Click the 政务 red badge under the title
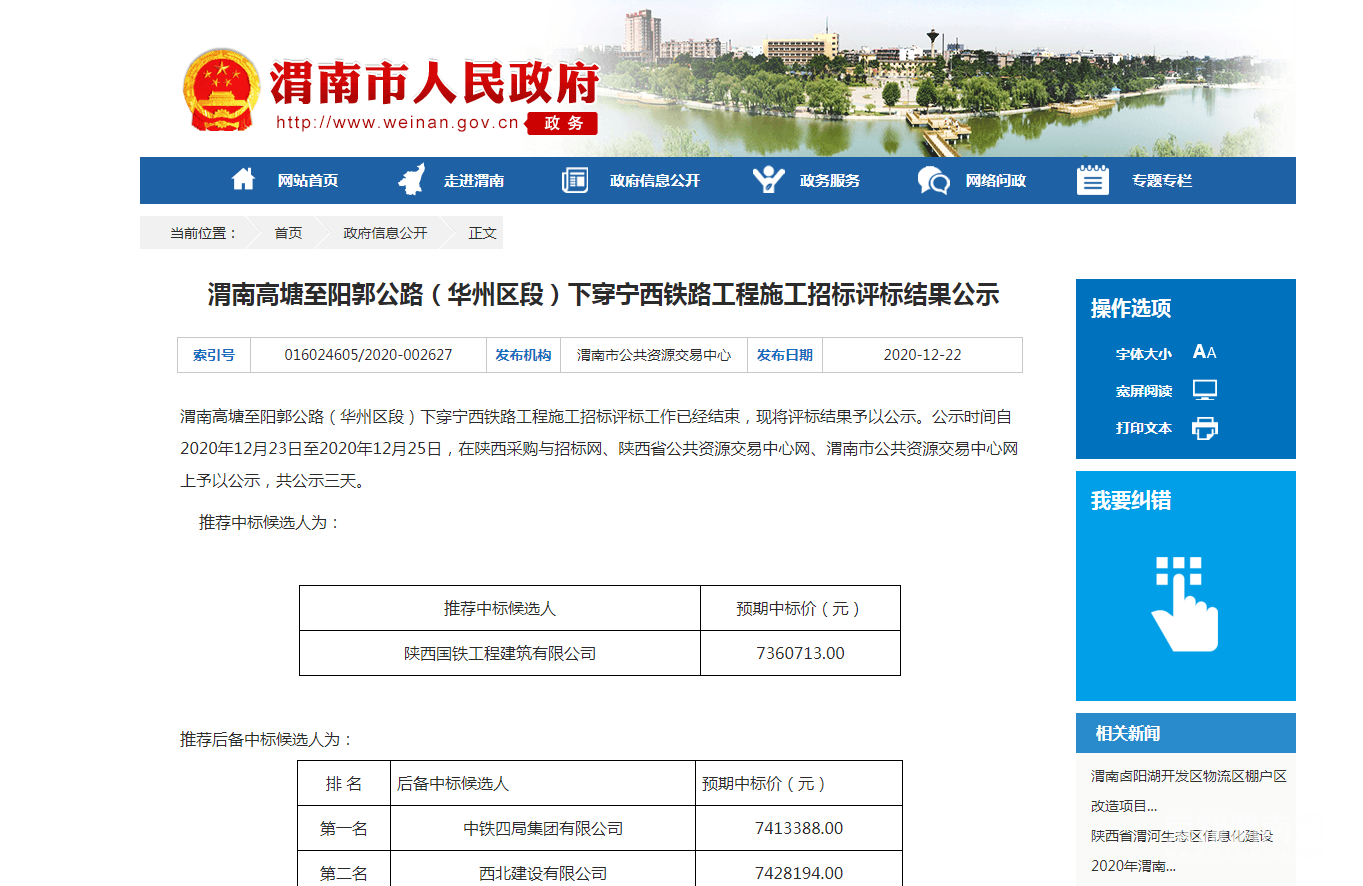 coord(562,123)
